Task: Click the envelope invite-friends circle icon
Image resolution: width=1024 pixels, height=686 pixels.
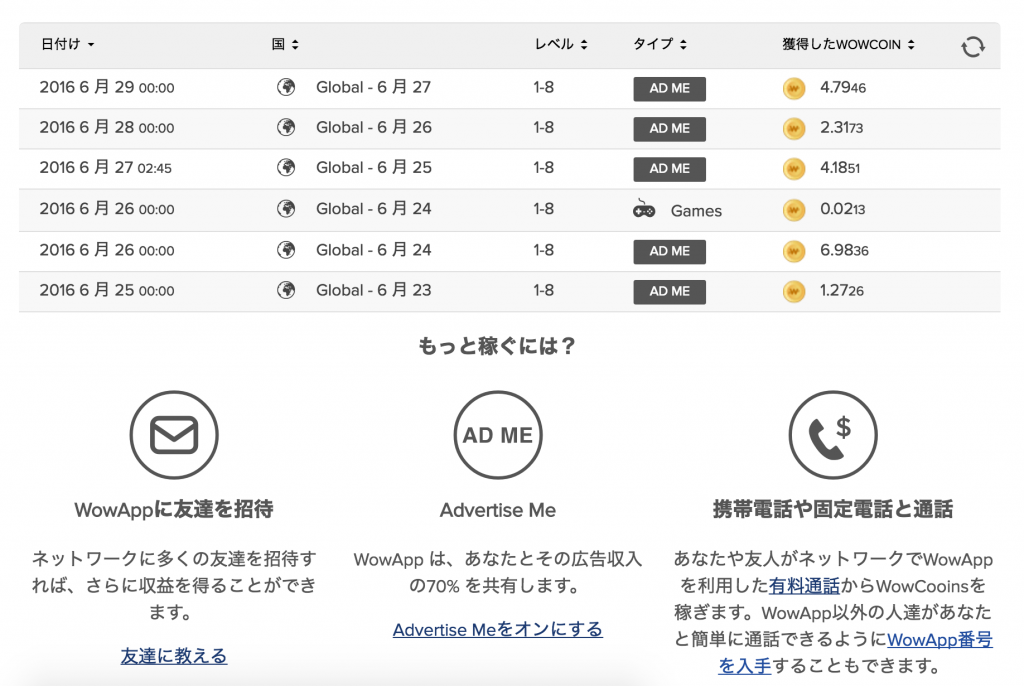Action: point(174,435)
